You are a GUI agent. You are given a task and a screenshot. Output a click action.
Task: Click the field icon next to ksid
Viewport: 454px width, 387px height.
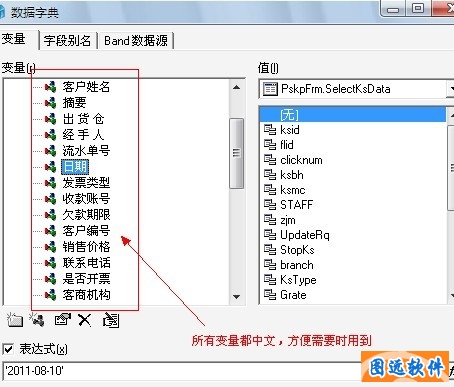[x=270, y=130]
